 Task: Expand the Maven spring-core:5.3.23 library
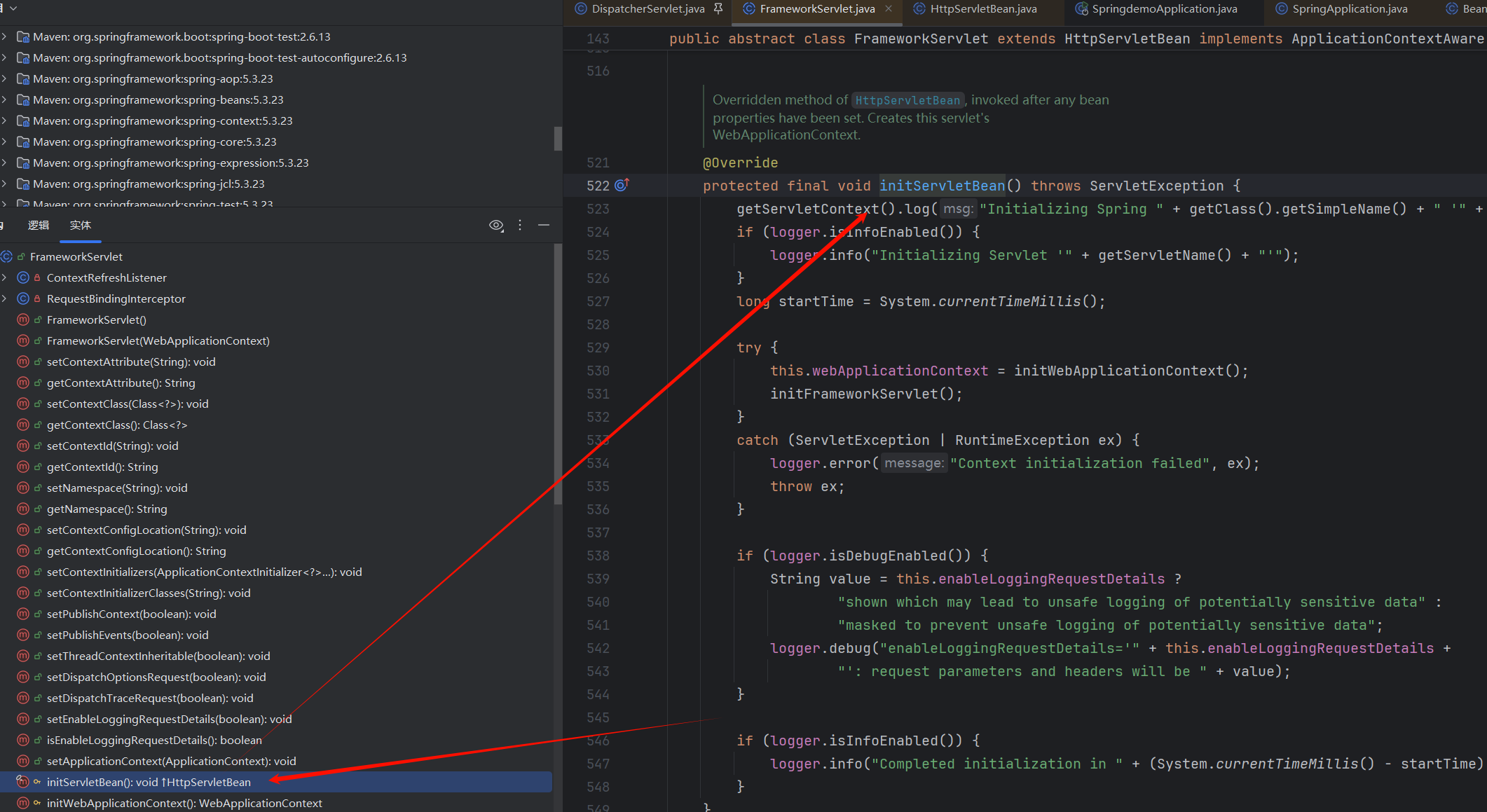point(4,142)
